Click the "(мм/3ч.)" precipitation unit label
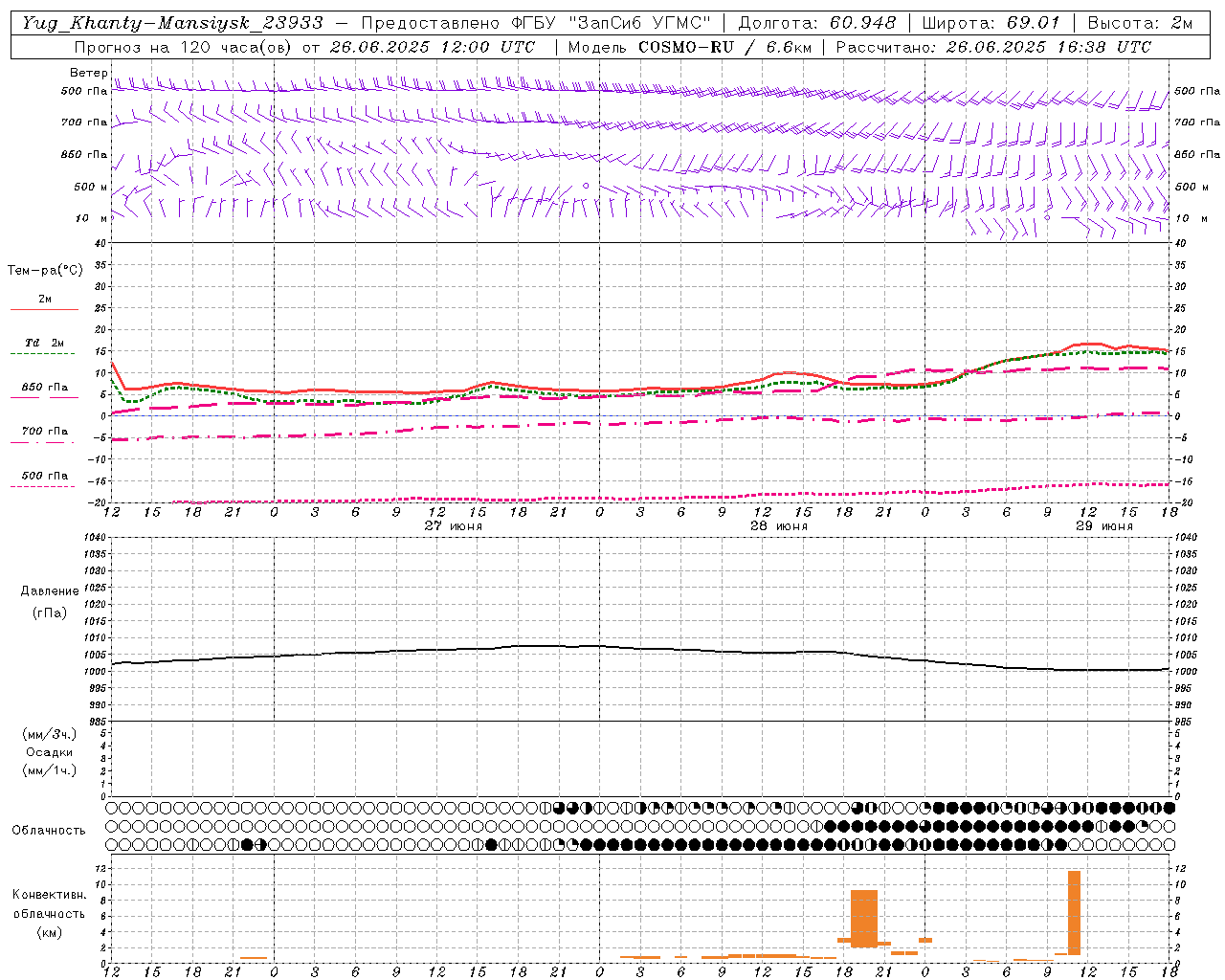 click(50, 734)
